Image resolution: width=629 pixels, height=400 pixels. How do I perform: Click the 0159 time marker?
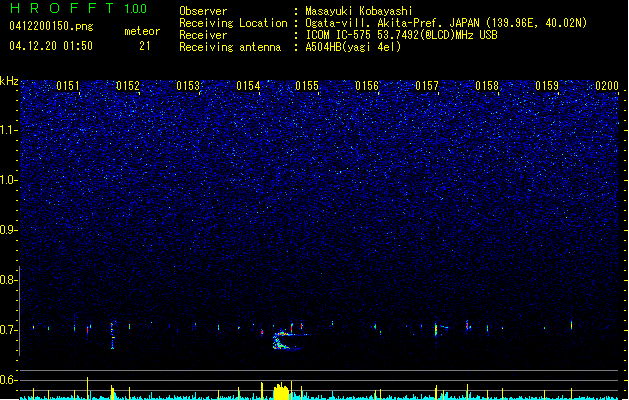click(x=547, y=86)
